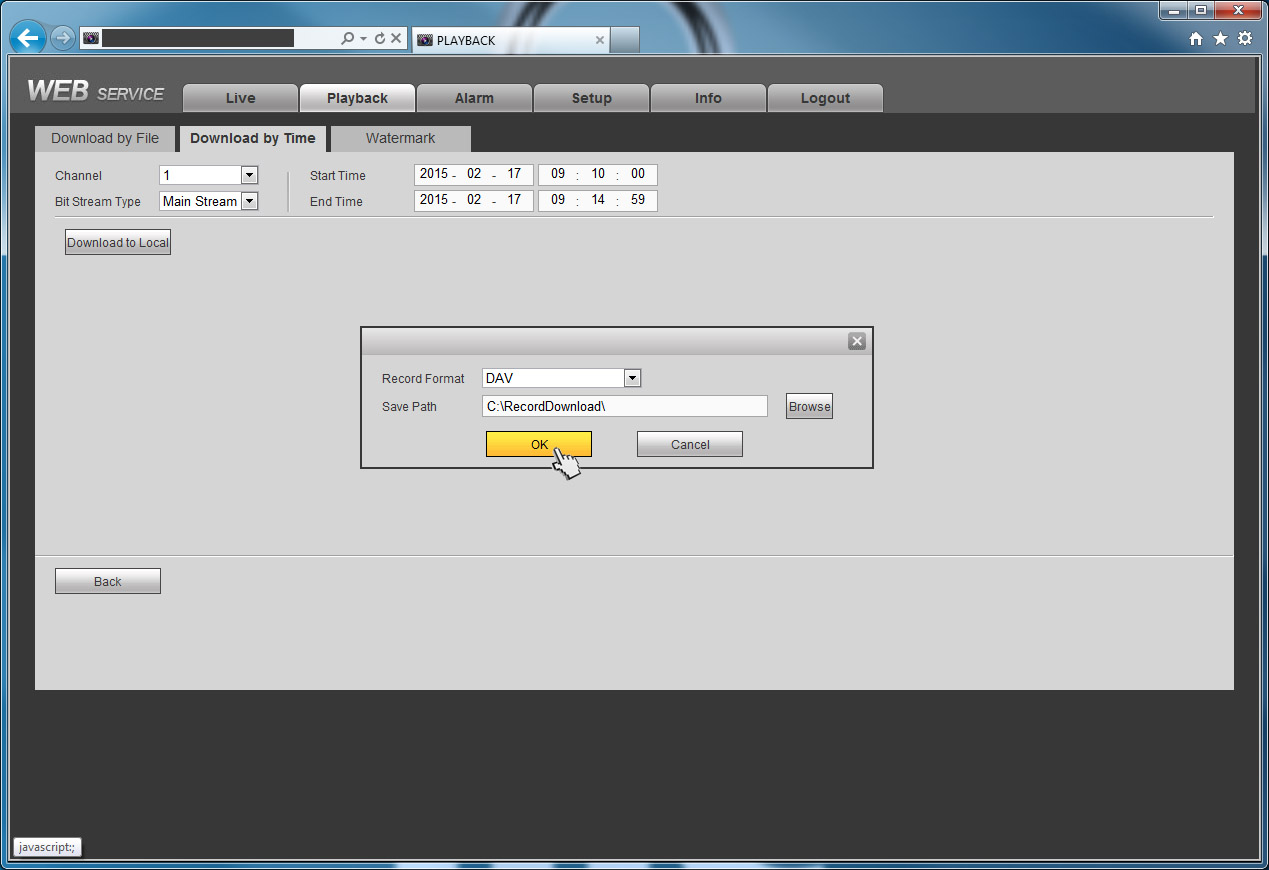Click the browser back arrow button
The image size is (1269, 870).
(x=28, y=39)
